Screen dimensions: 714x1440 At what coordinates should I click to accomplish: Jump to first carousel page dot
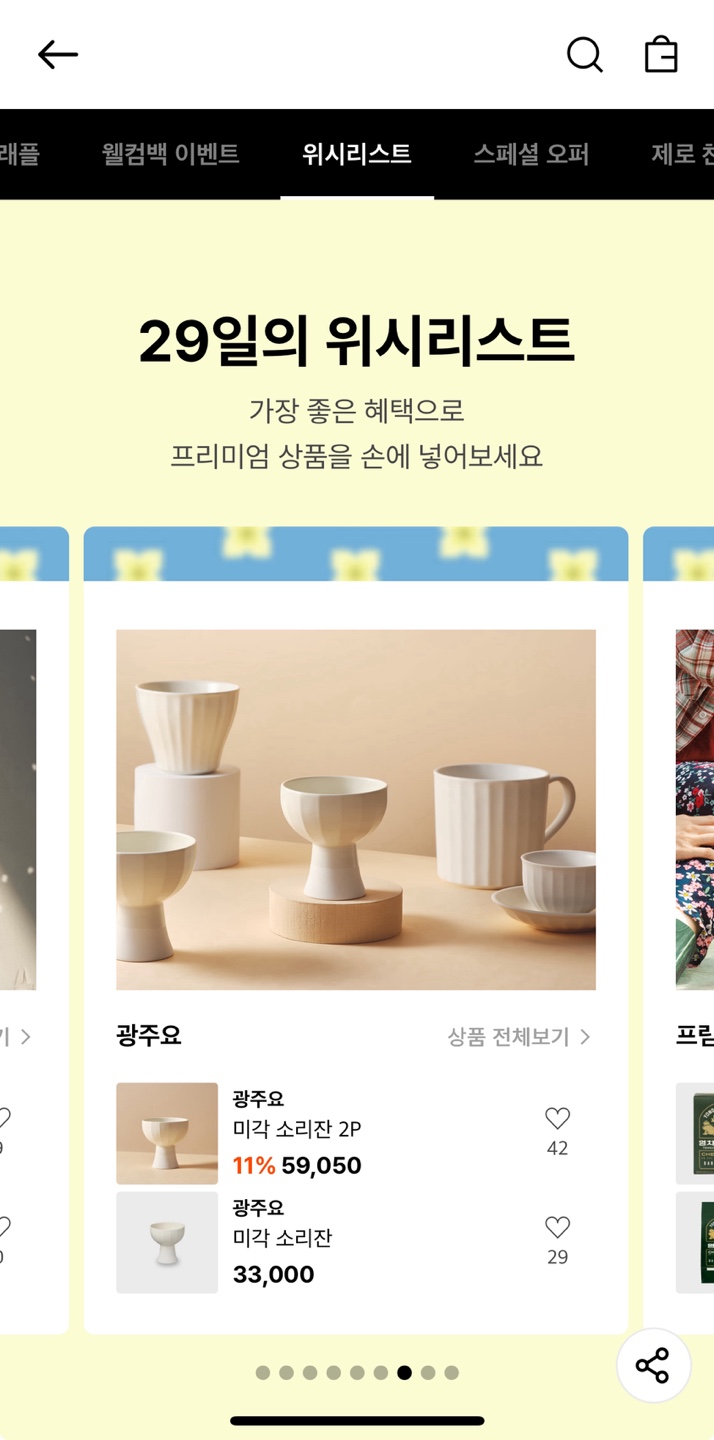click(x=263, y=1373)
